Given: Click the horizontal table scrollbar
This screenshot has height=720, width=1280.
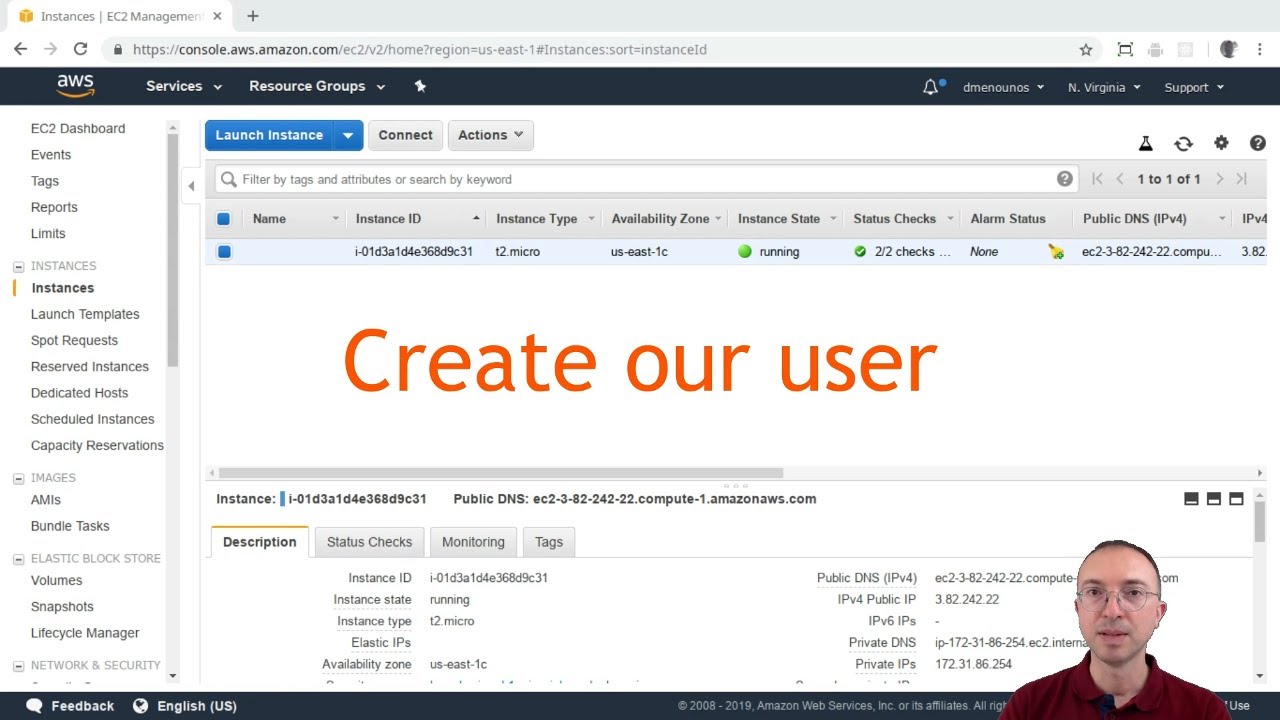Looking at the screenshot, I should 500,473.
